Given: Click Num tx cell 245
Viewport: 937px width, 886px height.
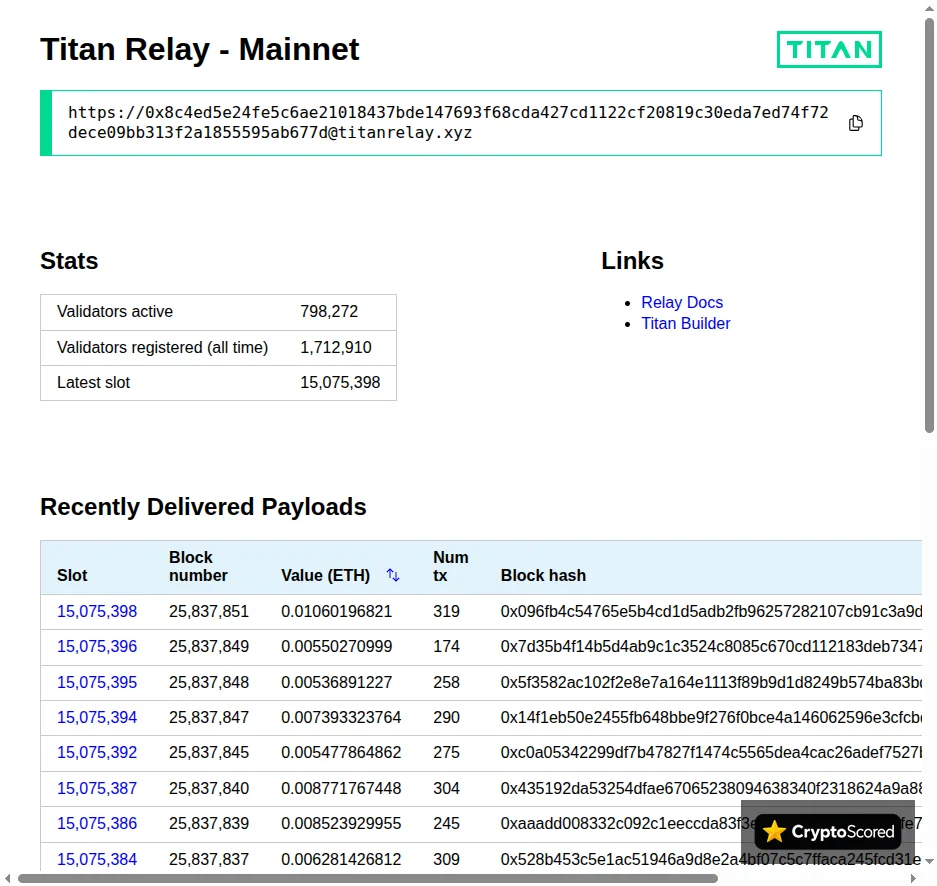Looking at the screenshot, I should click(x=446, y=823).
